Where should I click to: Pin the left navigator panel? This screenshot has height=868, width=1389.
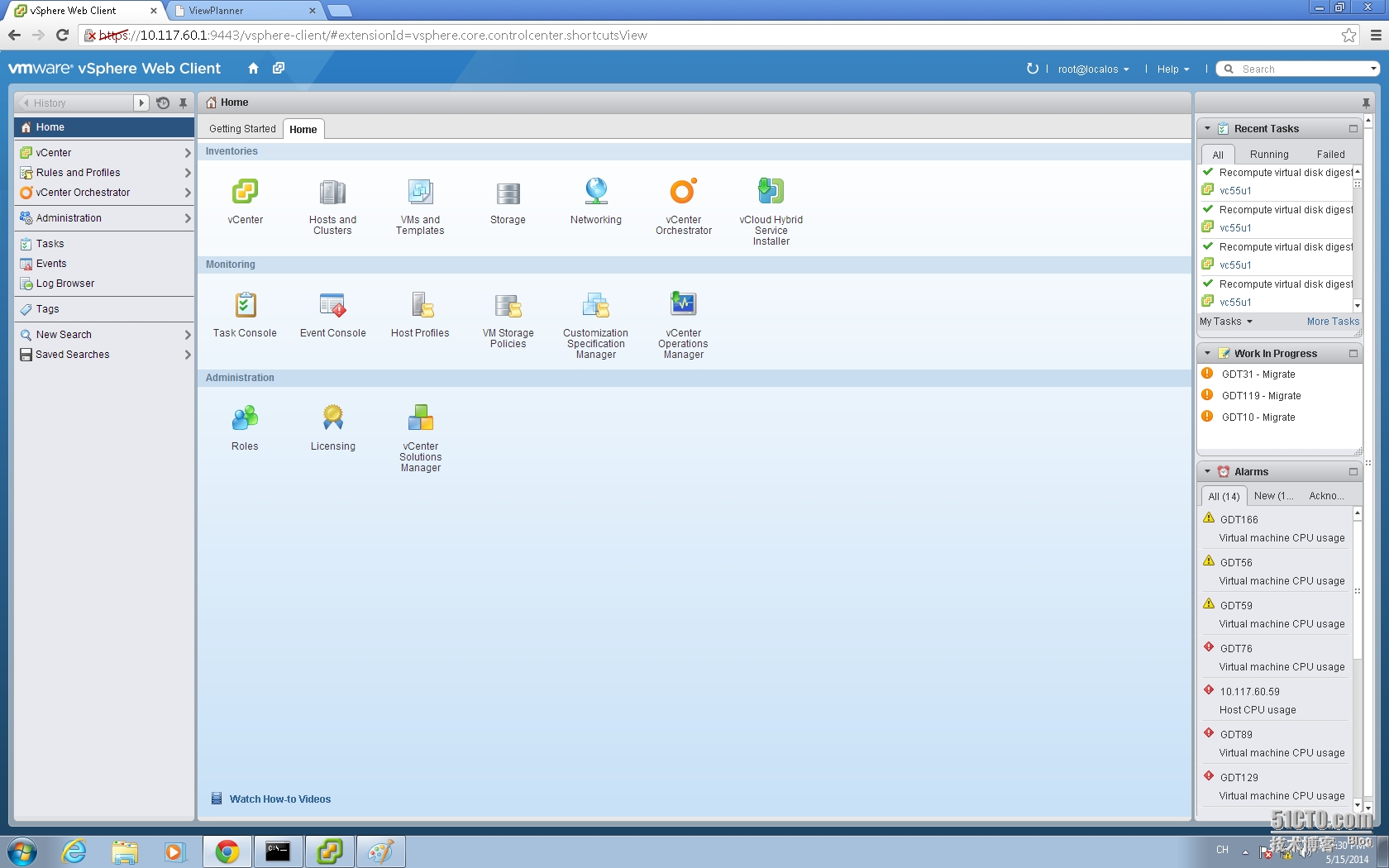[x=183, y=103]
